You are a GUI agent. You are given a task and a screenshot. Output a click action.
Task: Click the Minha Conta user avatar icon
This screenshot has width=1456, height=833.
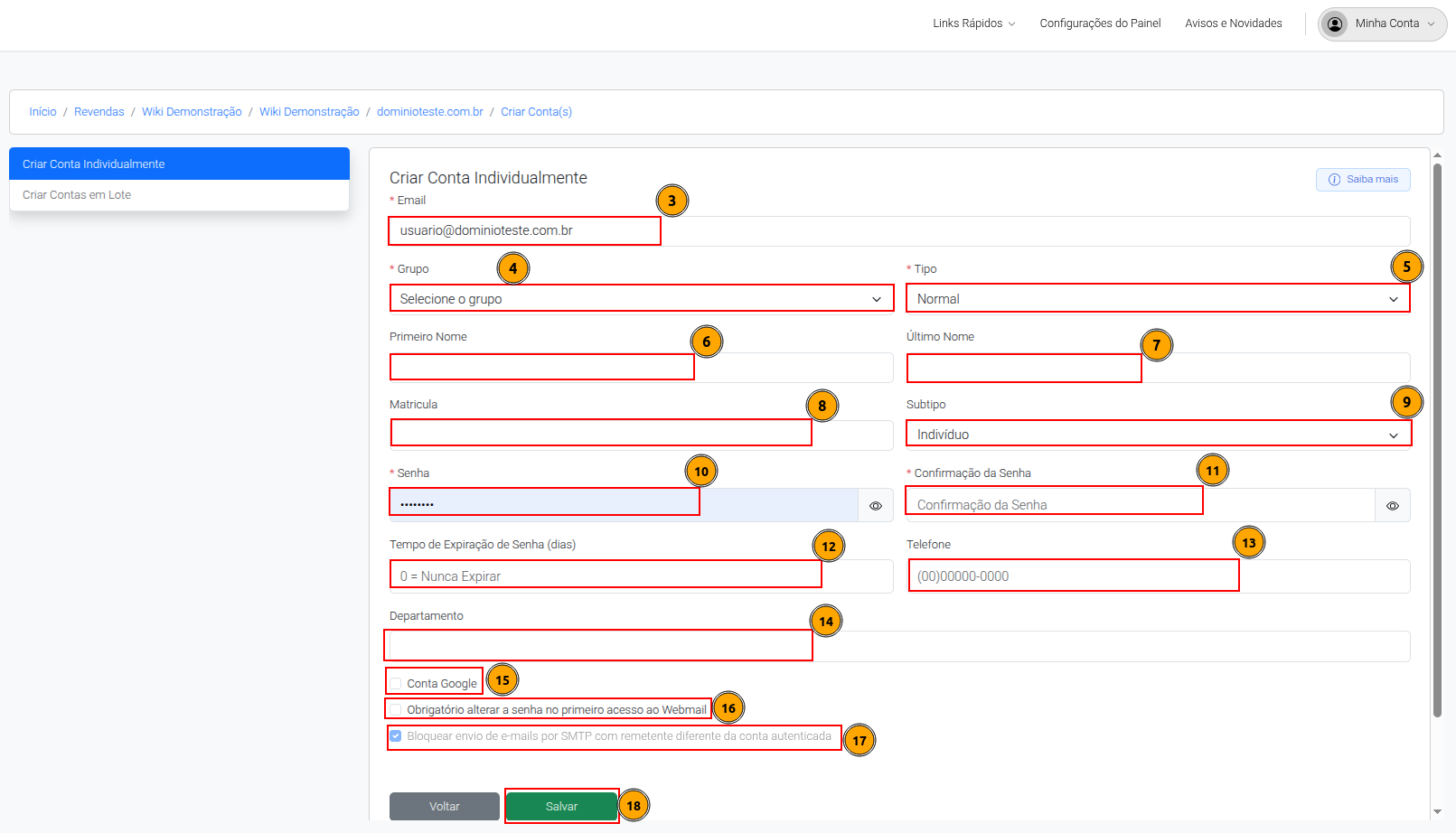point(1335,23)
